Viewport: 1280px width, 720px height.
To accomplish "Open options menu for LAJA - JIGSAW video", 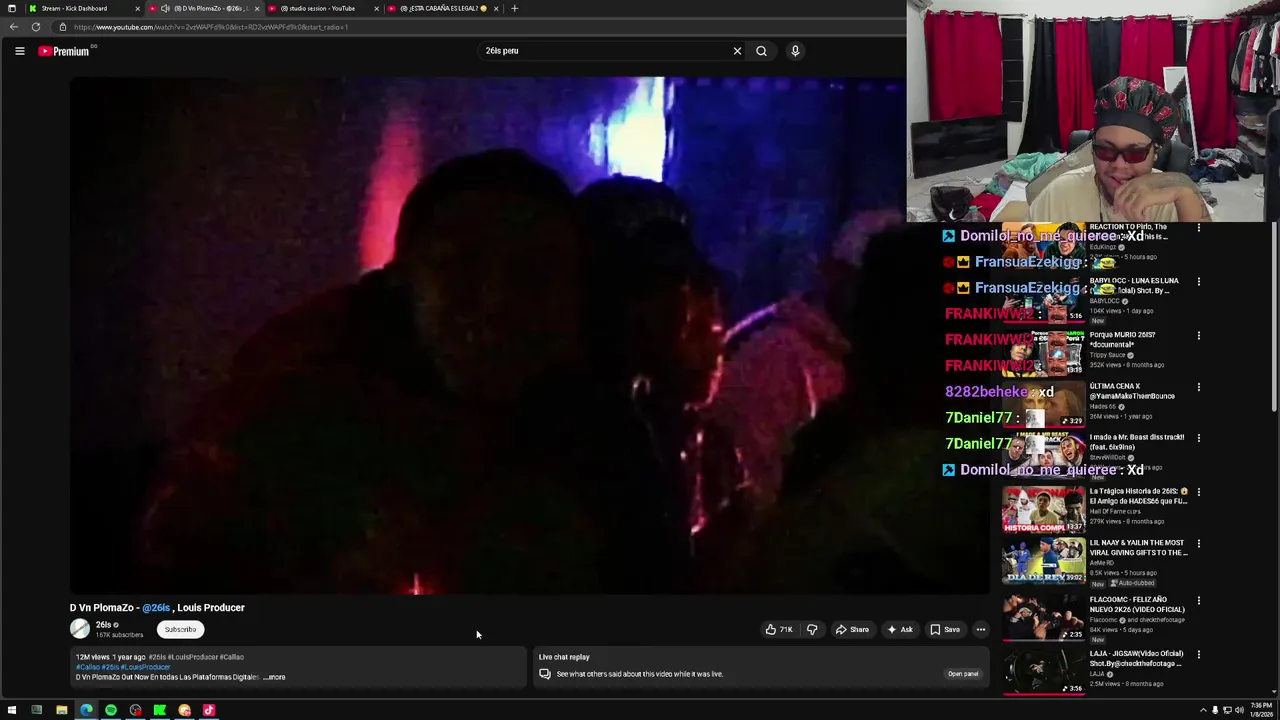I will click(x=1199, y=655).
